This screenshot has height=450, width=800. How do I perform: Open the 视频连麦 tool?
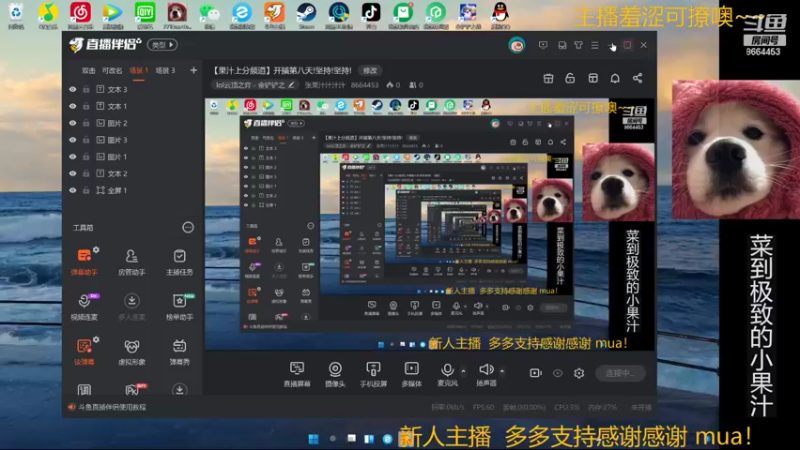pos(84,307)
